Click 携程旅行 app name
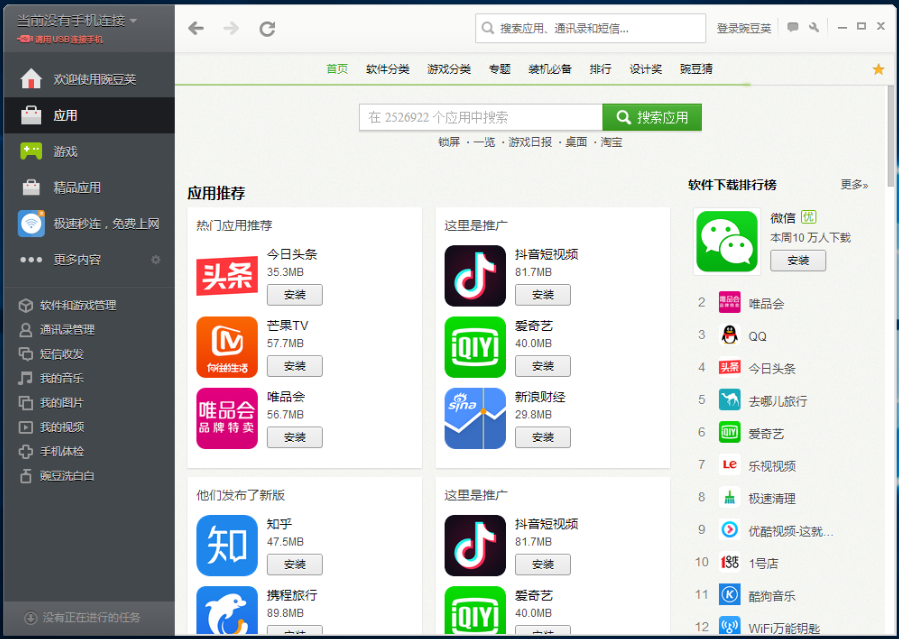 292,595
